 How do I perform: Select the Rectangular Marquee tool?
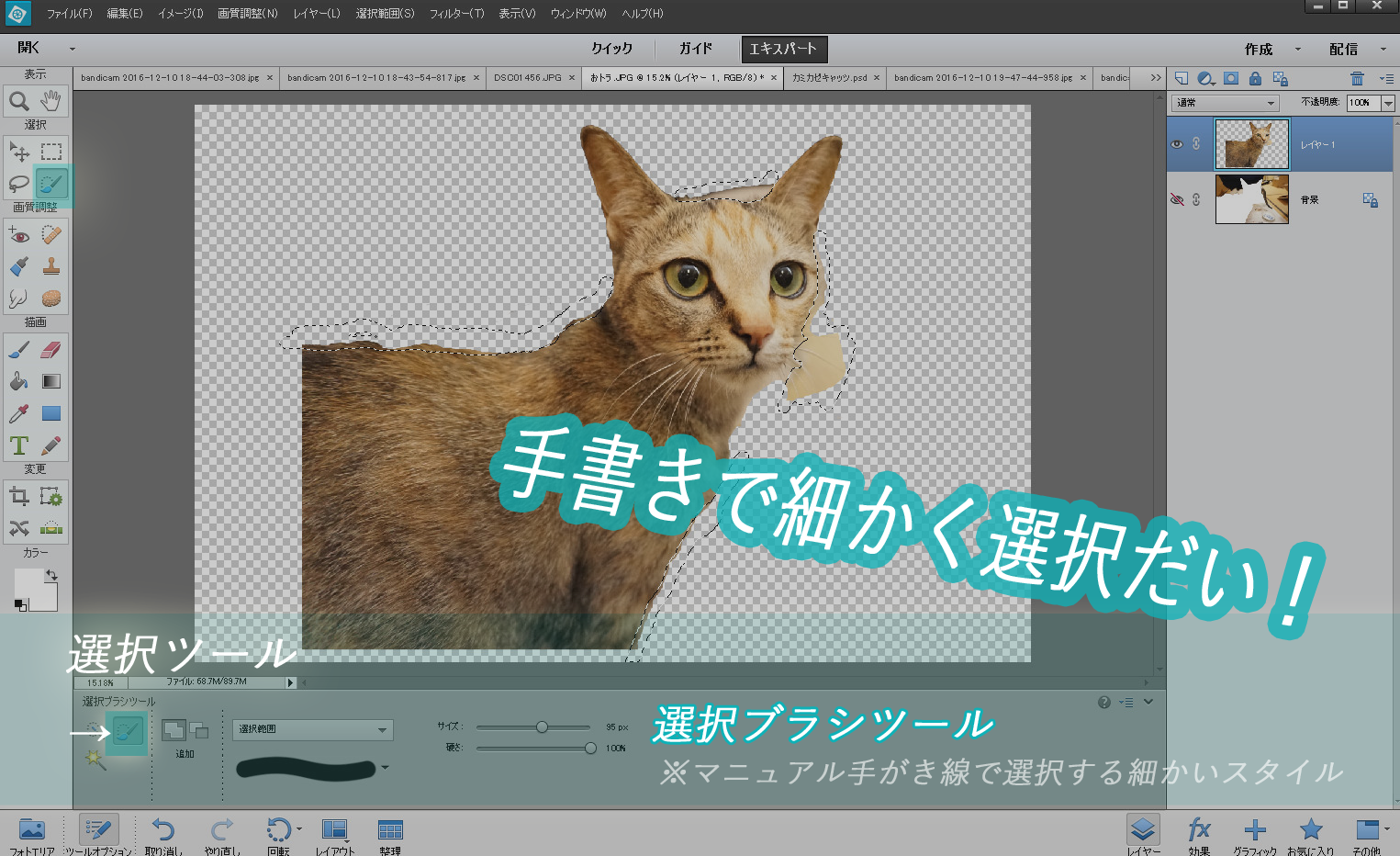(x=51, y=152)
